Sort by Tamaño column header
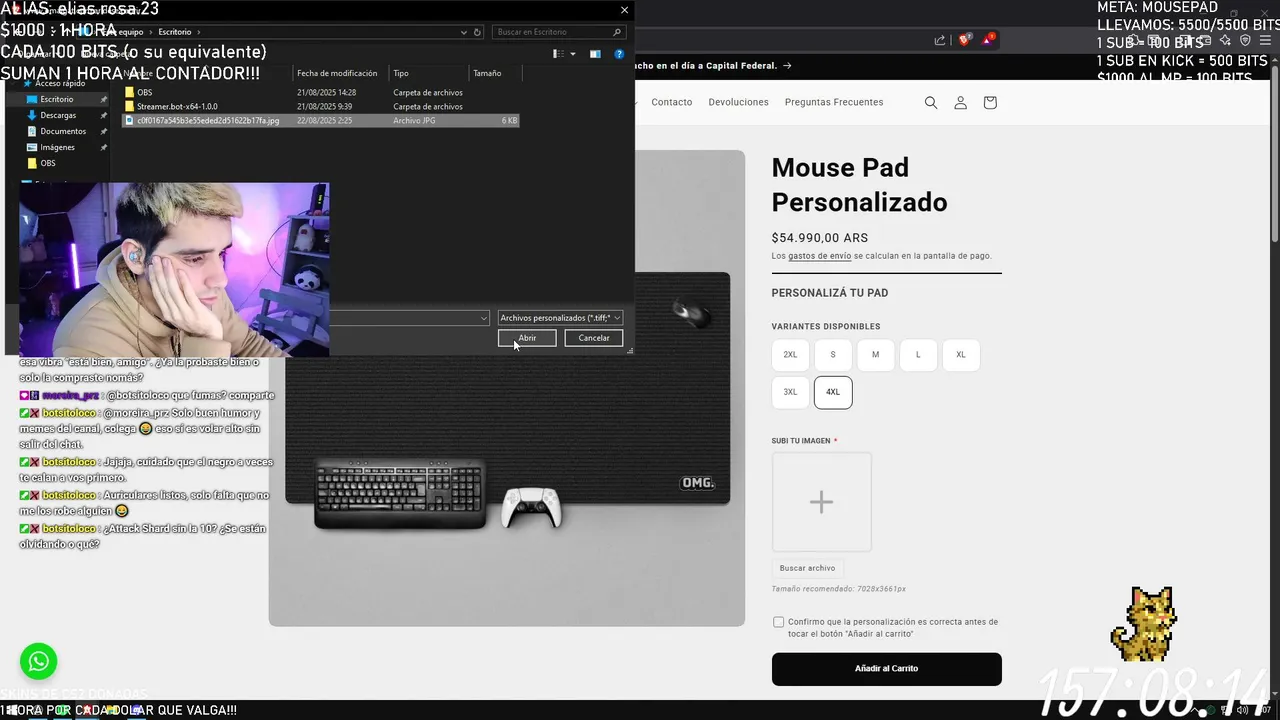 coord(495,73)
